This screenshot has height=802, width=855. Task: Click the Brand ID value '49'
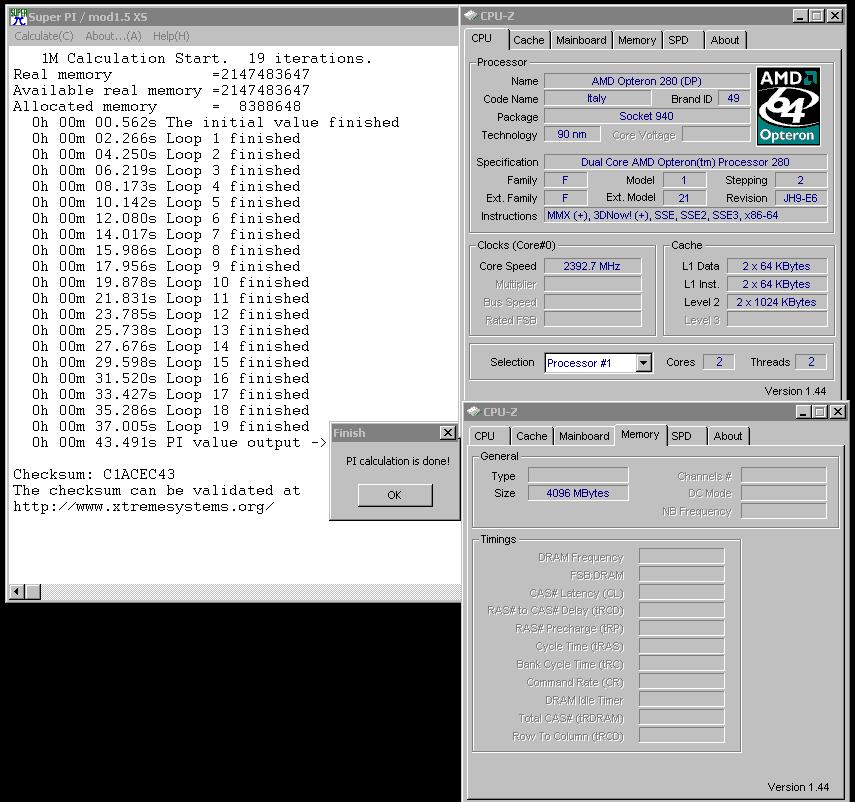point(733,99)
